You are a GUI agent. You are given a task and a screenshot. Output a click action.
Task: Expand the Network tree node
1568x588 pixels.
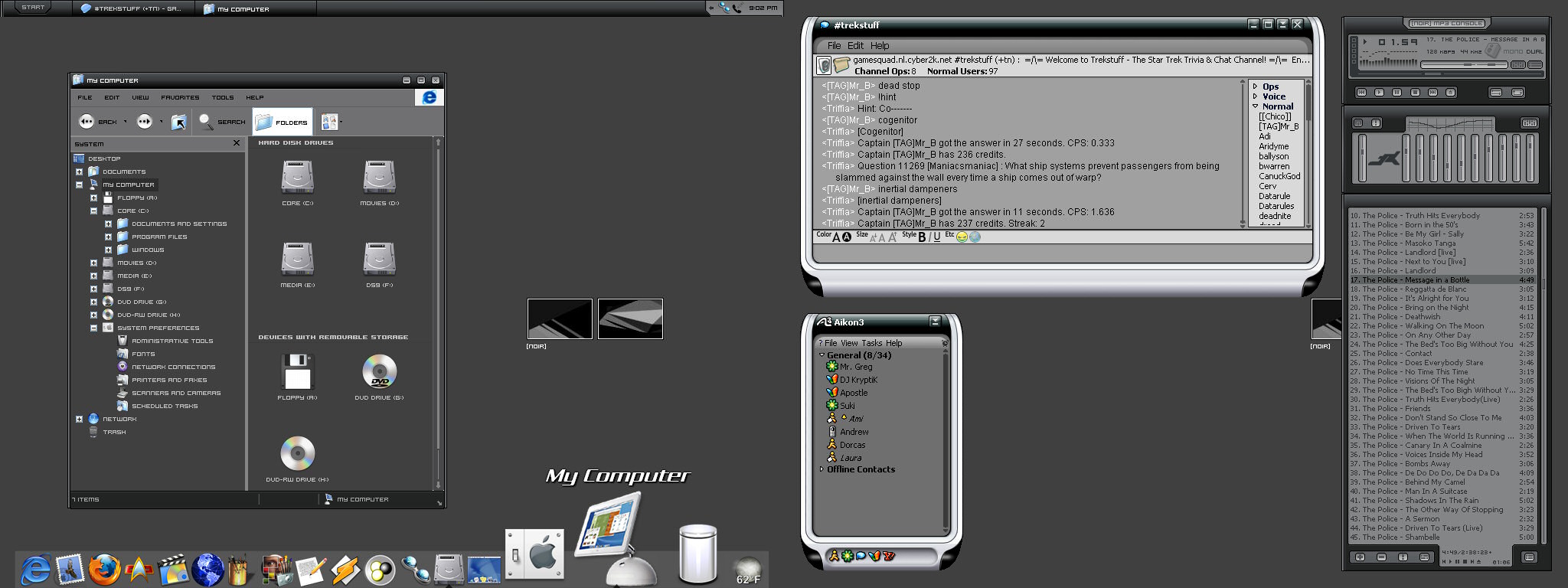(79, 419)
